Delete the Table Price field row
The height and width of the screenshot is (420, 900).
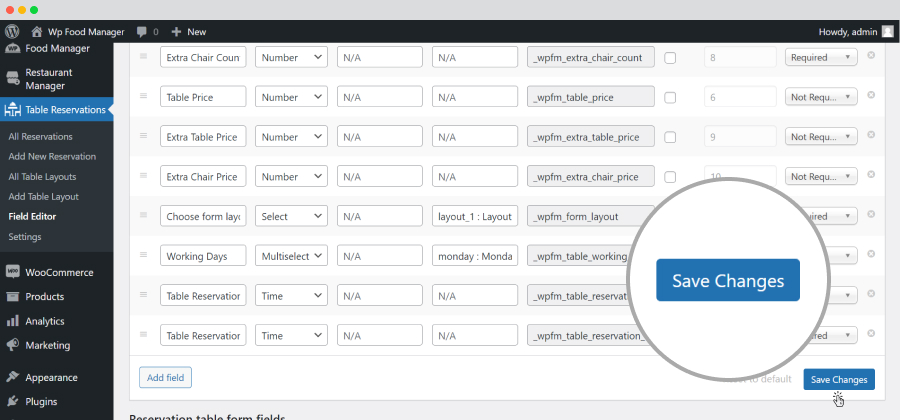[x=871, y=95]
